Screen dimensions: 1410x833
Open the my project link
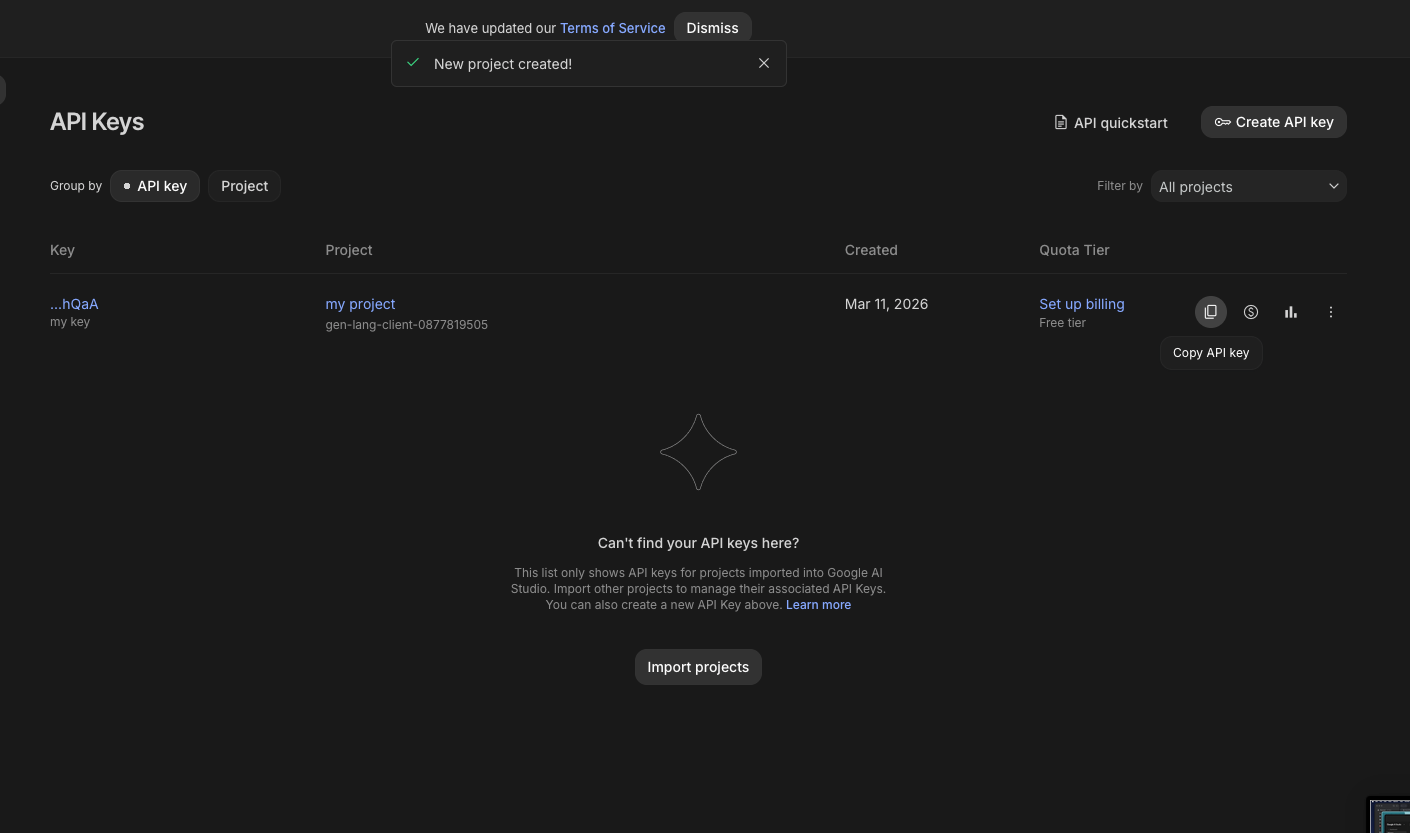point(360,304)
